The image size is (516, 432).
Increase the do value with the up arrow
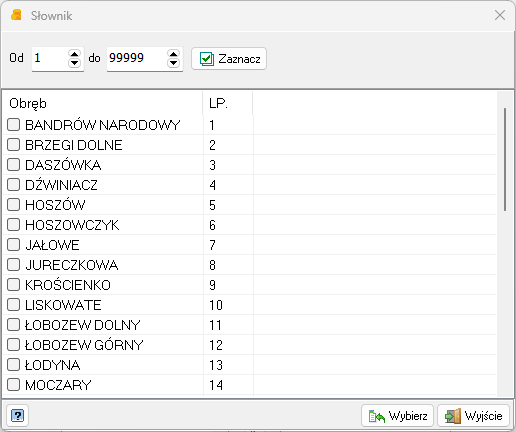click(173, 54)
